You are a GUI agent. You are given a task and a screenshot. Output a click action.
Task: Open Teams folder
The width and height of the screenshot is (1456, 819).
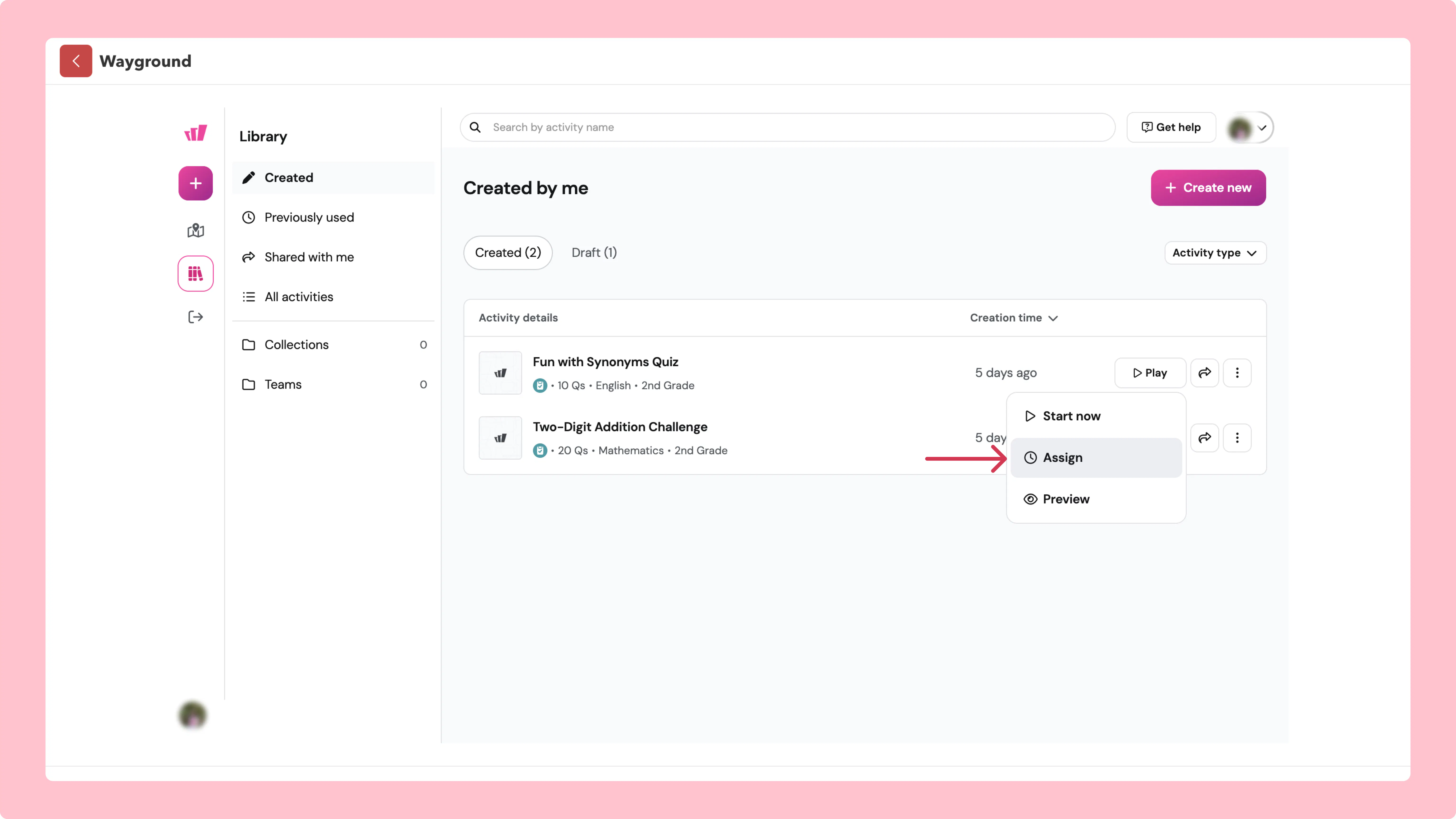333,384
